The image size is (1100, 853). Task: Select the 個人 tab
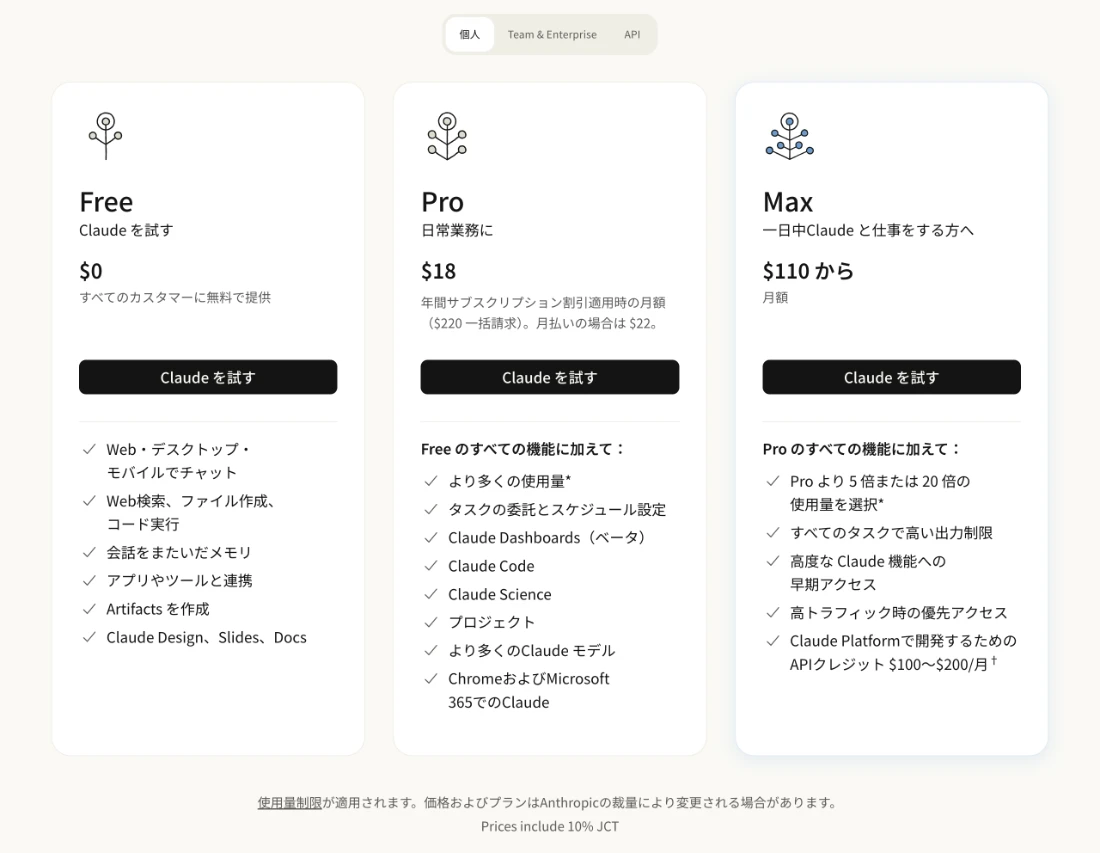click(469, 34)
